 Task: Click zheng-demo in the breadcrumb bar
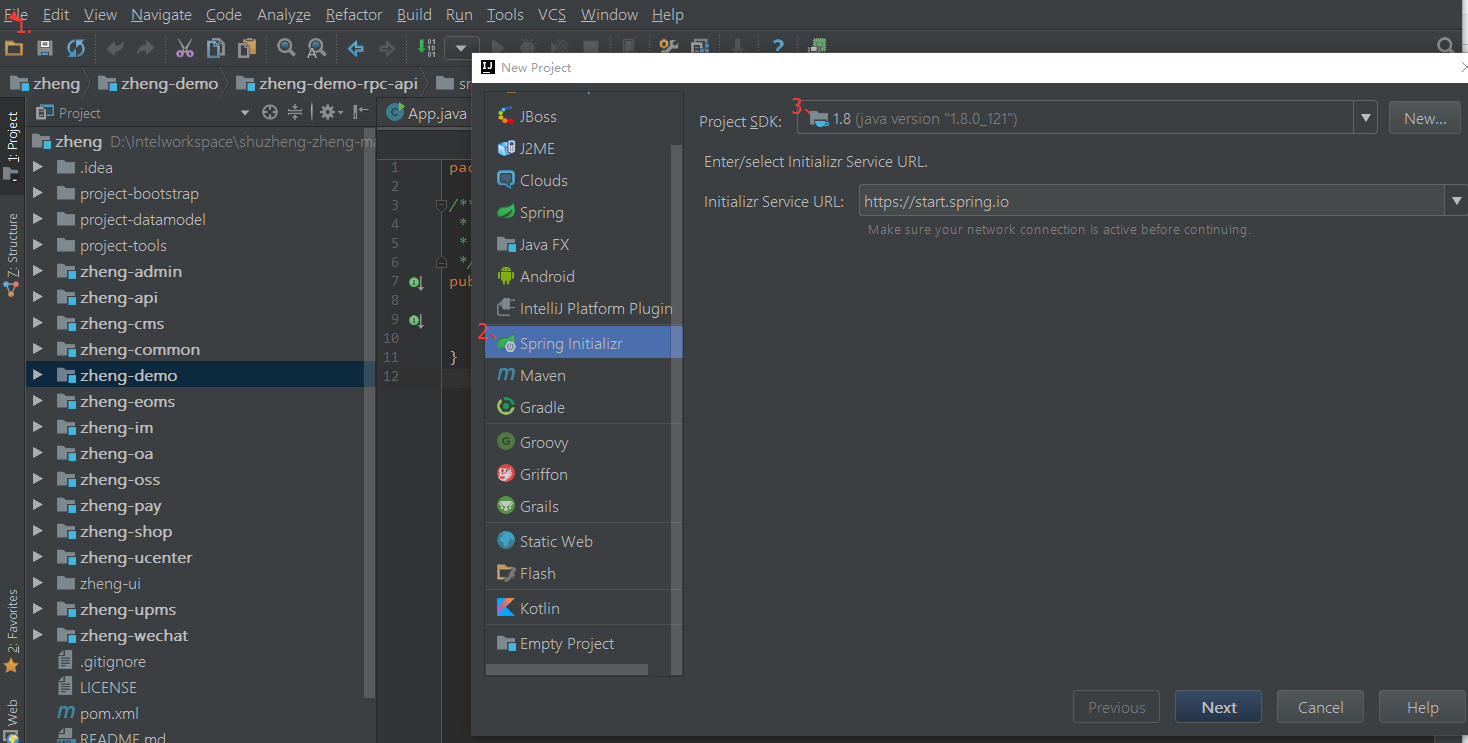[158, 83]
